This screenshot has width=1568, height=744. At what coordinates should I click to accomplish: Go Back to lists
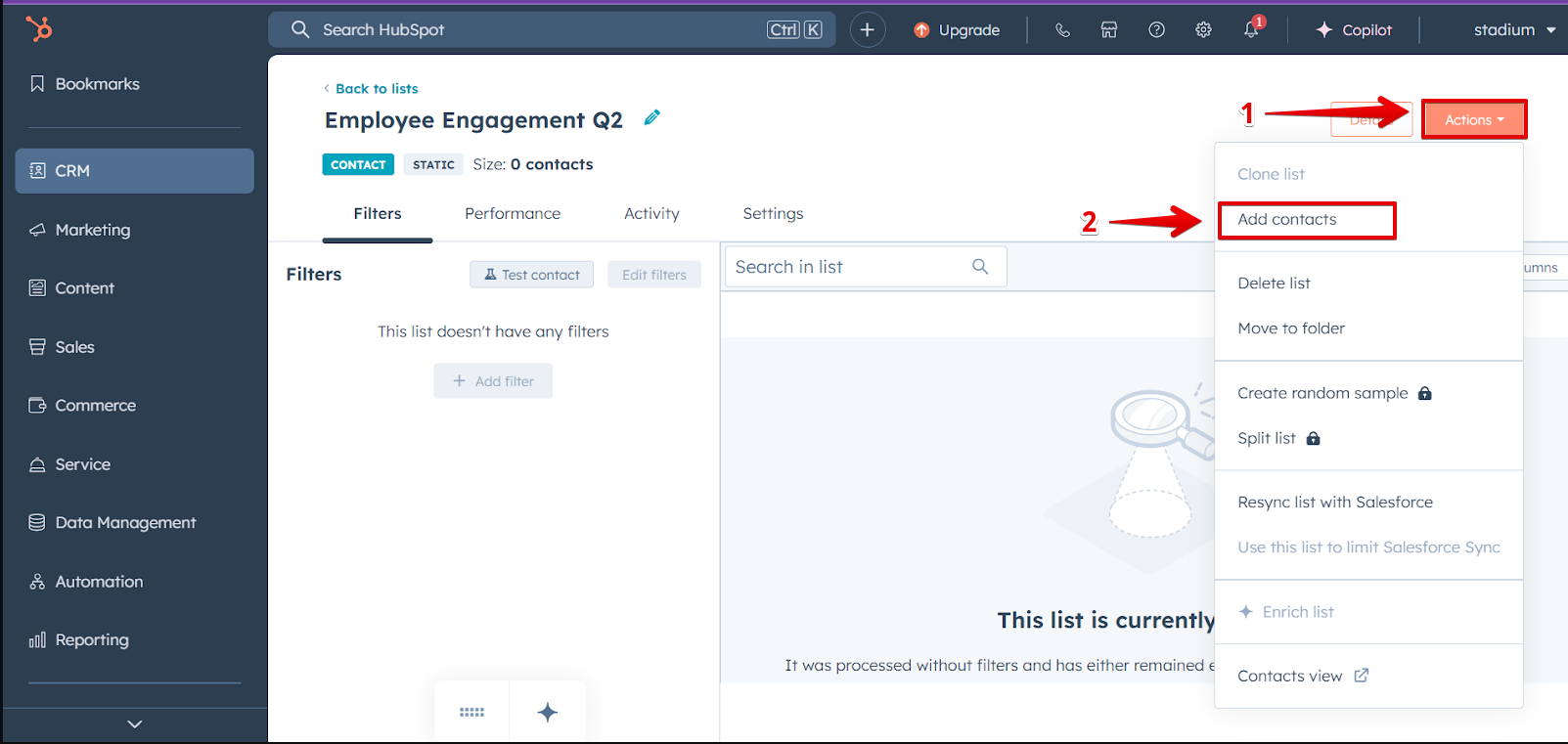pos(371,88)
